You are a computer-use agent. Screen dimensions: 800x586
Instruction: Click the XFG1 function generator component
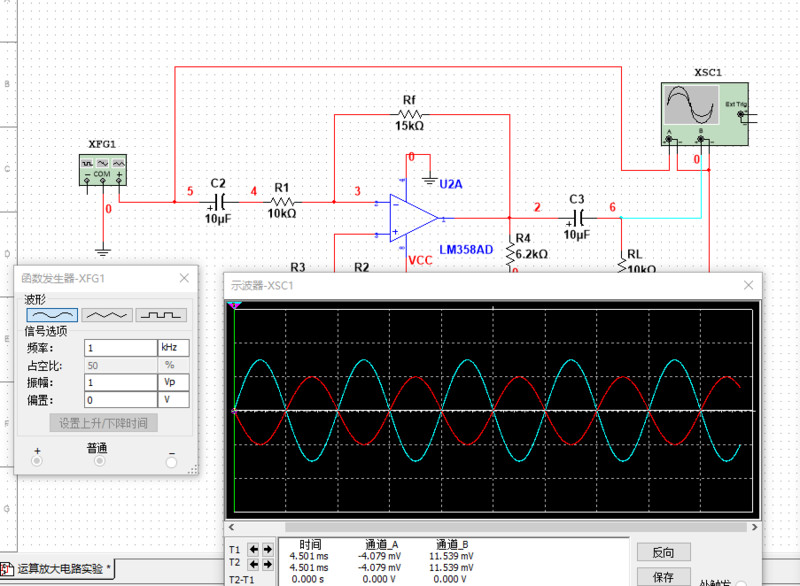tap(105, 169)
